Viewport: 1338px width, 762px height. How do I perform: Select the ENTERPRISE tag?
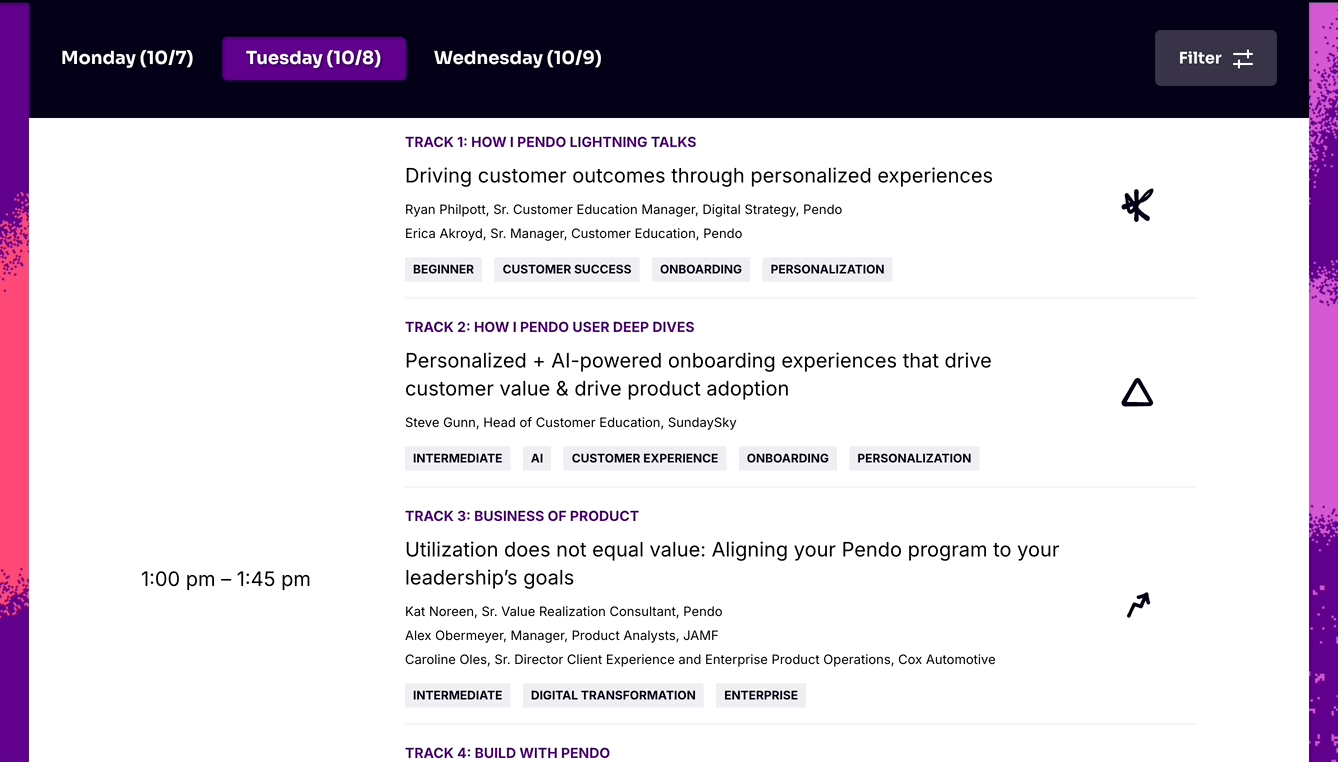(x=761, y=695)
